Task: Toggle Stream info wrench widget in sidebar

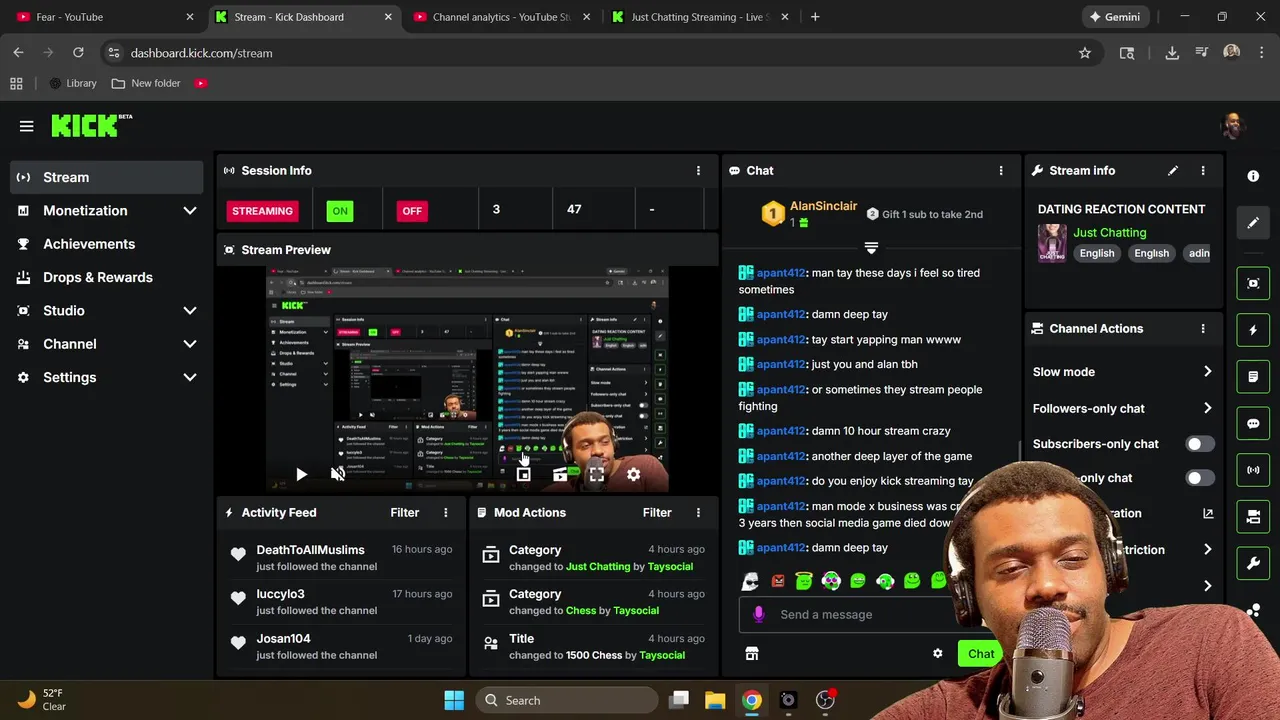Action: coord(1253,564)
